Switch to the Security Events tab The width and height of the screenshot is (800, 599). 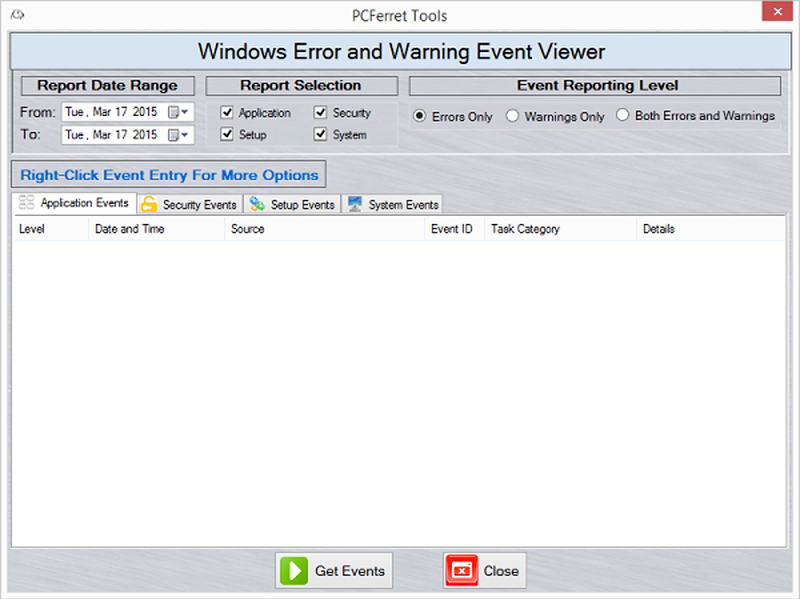point(190,204)
